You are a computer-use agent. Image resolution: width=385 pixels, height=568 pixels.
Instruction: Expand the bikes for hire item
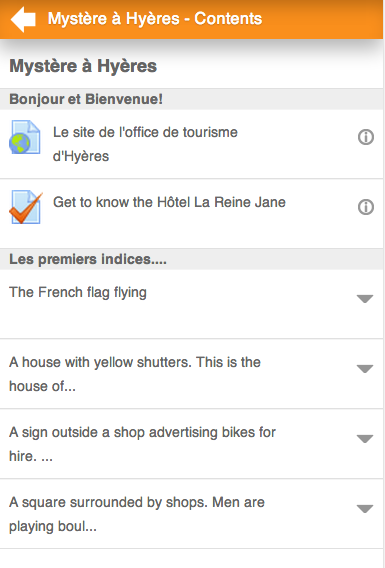pos(365,439)
